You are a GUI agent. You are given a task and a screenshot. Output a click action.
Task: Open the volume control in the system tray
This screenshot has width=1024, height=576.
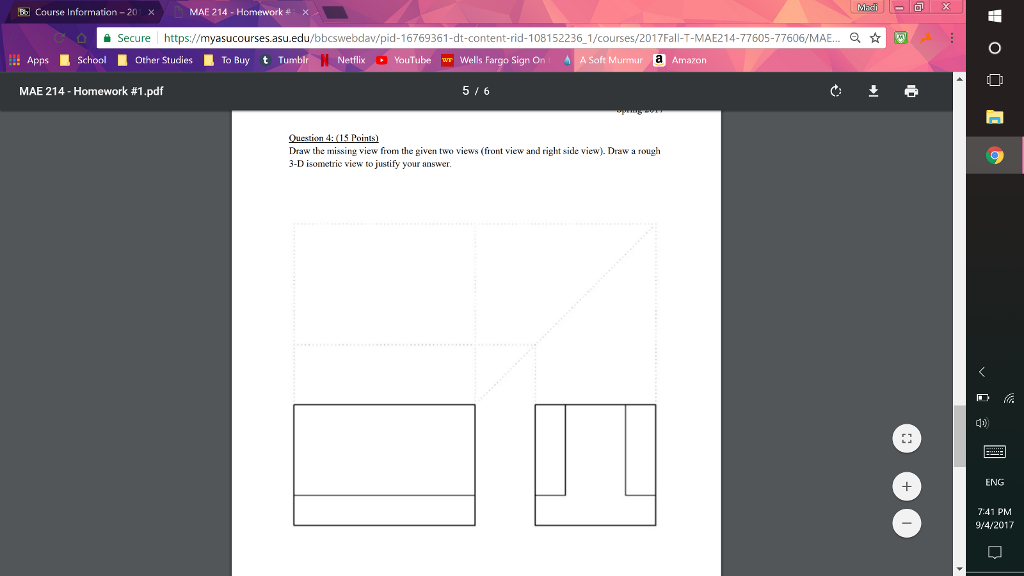tap(983, 422)
